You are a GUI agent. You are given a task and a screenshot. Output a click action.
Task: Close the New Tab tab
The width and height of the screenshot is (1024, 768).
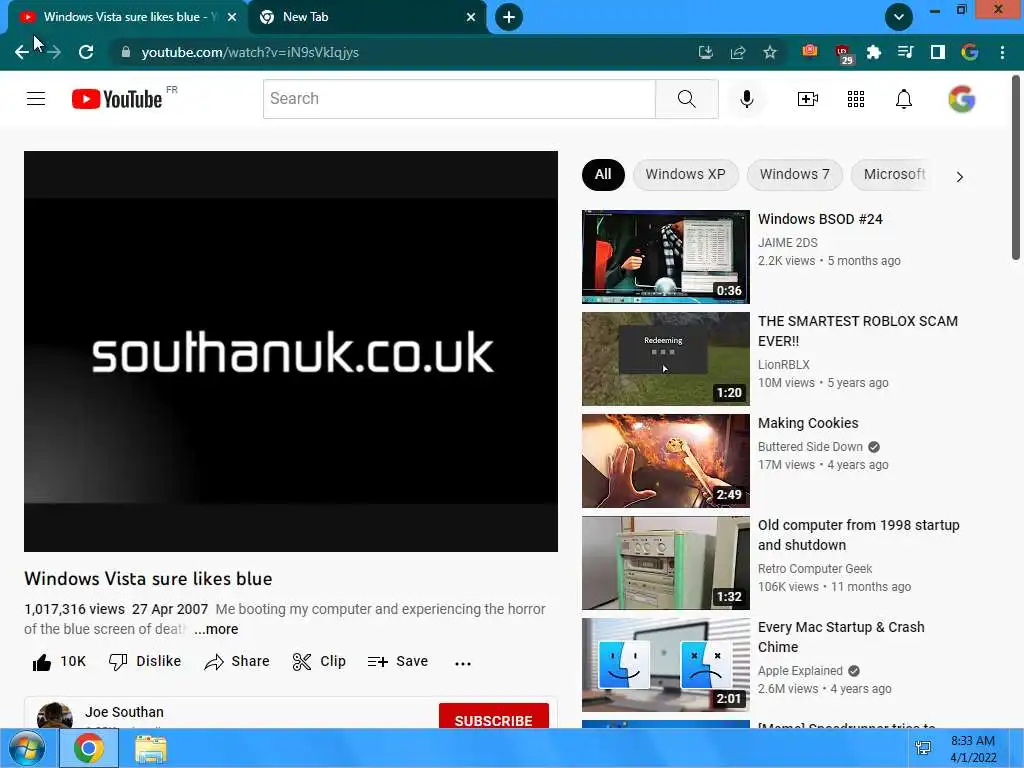click(x=471, y=17)
